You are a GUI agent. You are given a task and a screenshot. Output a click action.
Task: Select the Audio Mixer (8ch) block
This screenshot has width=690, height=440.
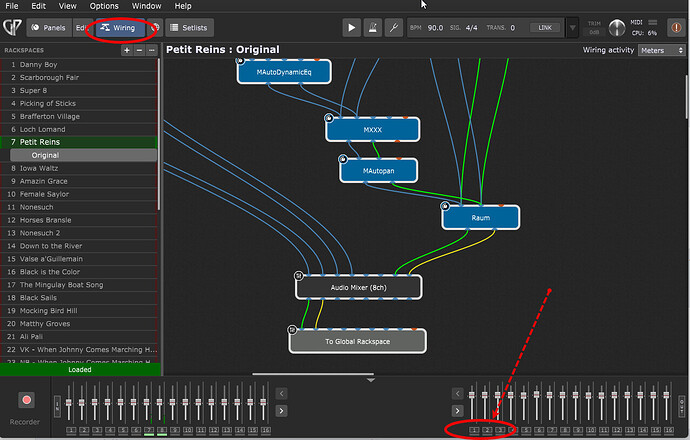tap(359, 287)
